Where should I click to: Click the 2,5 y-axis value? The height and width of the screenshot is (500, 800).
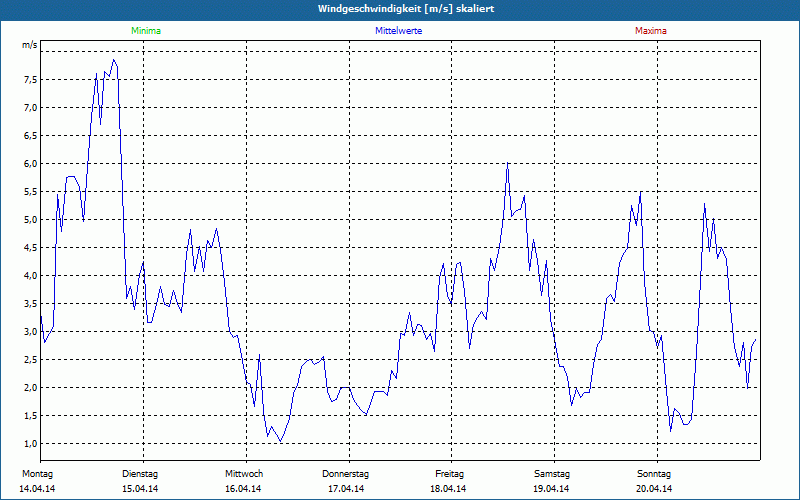[30, 360]
